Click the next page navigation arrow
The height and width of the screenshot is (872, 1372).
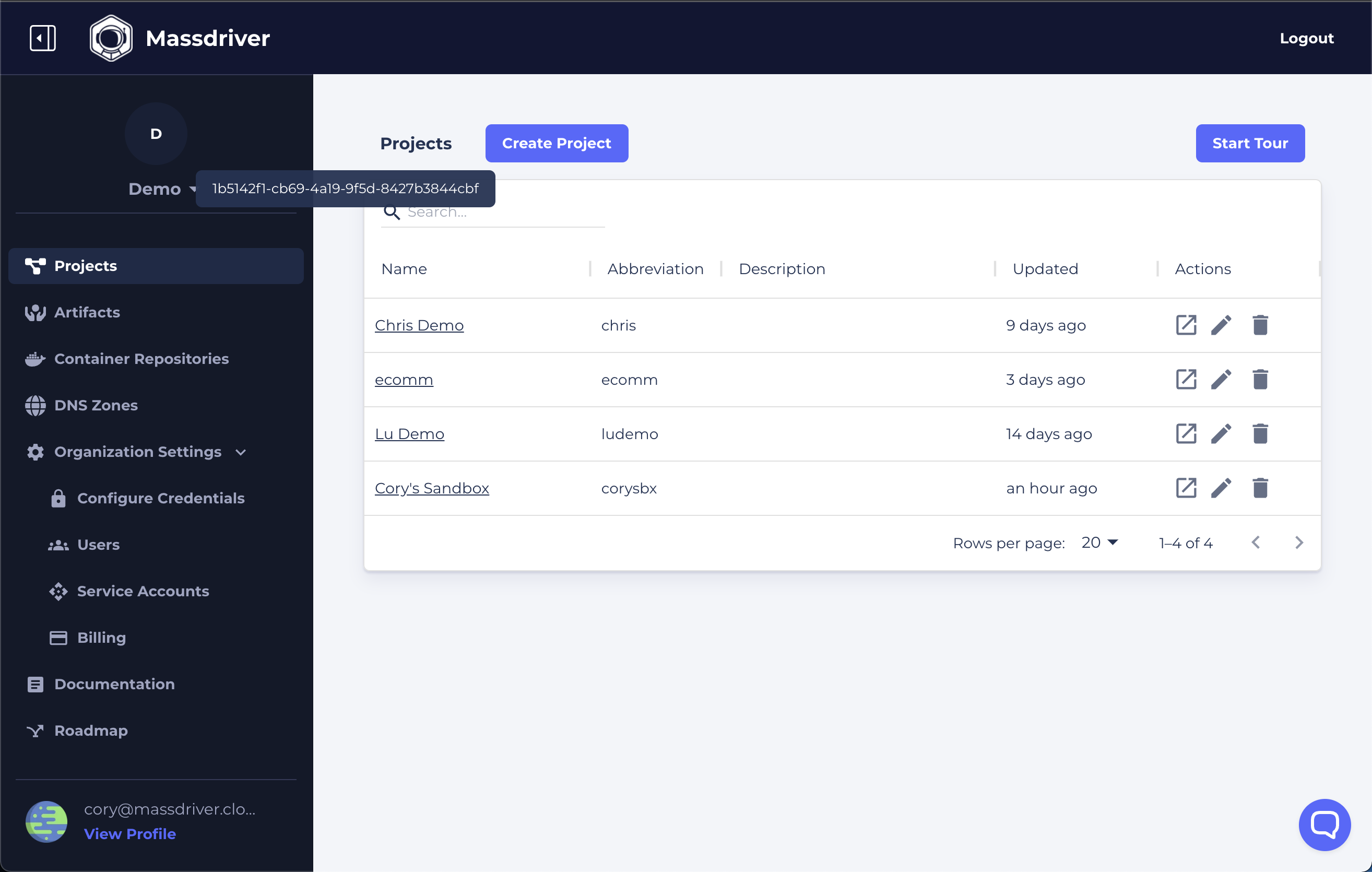(x=1299, y=542)
